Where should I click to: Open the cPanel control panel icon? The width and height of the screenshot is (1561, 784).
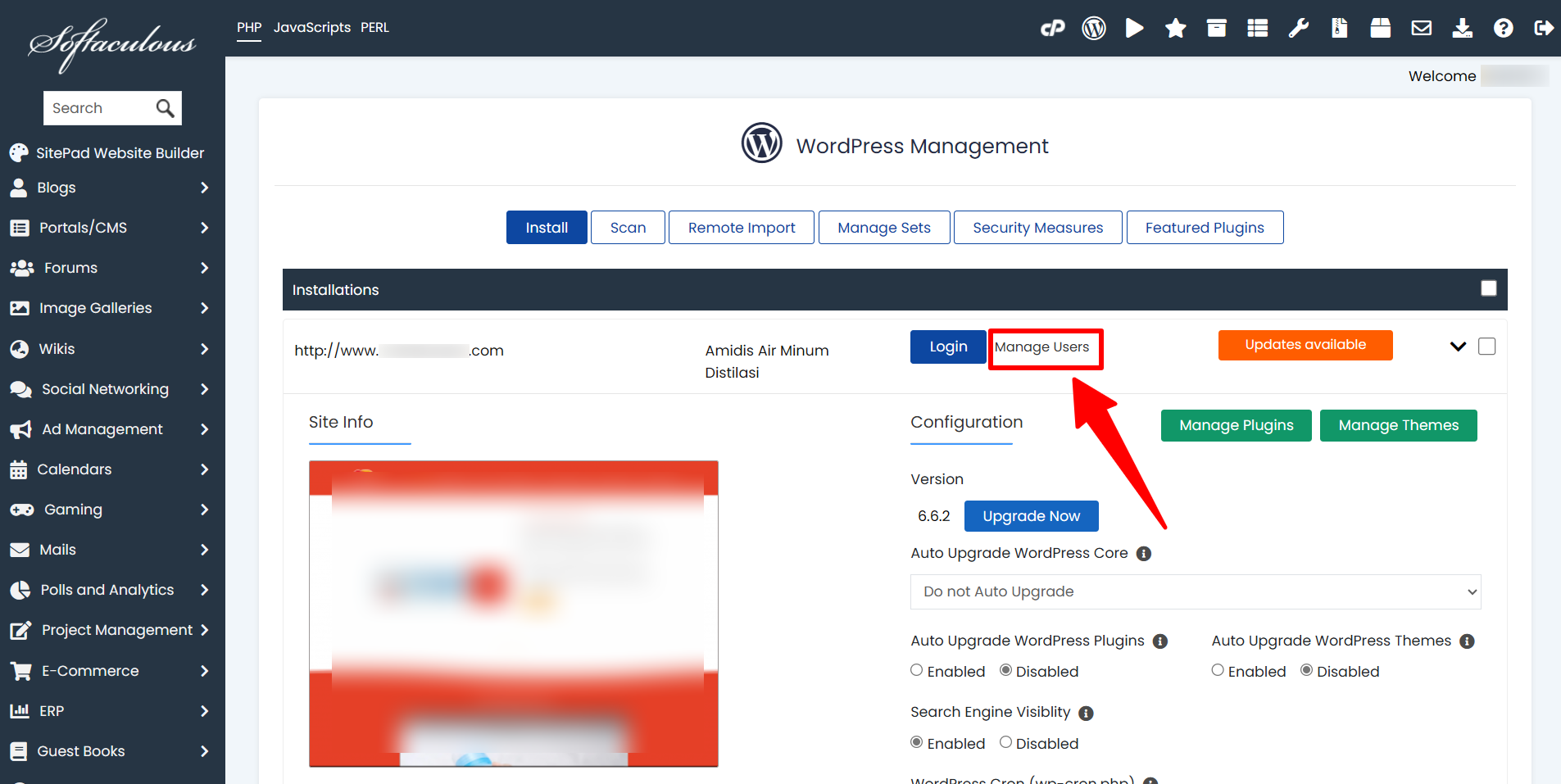coord(1053,29)
